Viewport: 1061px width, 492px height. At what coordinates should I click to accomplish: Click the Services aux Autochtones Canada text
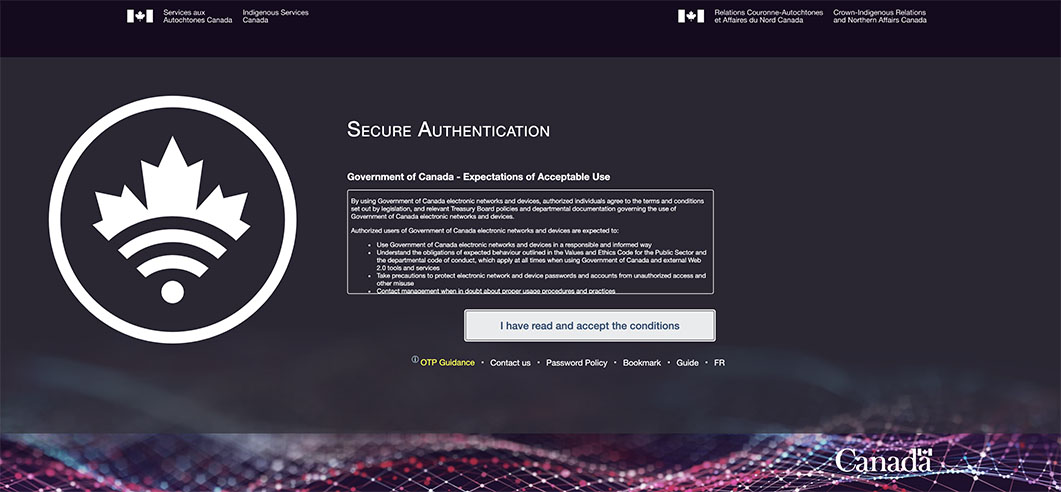[x=196, y=16]
